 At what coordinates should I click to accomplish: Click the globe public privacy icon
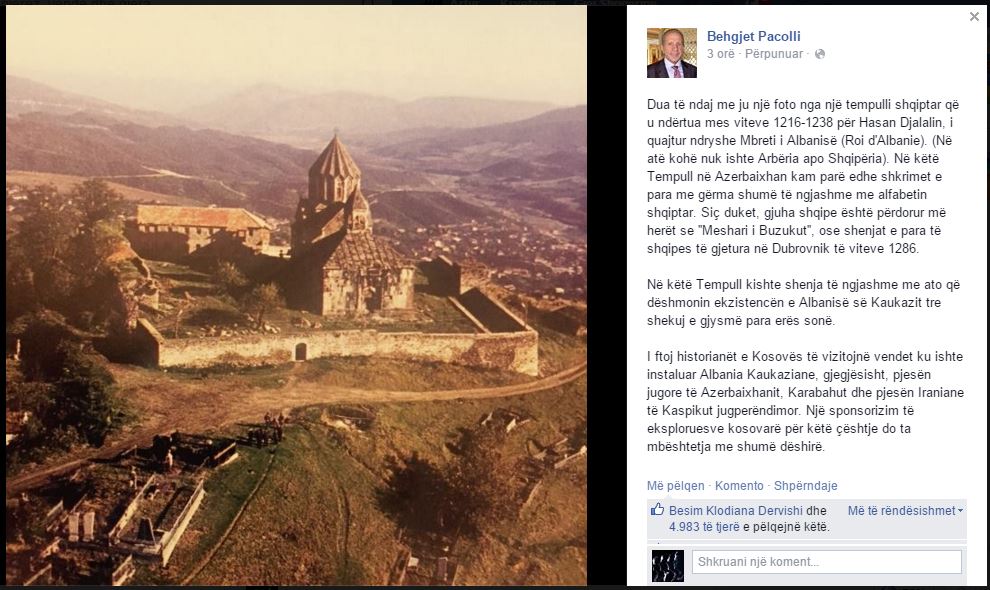tap(820, 54)
